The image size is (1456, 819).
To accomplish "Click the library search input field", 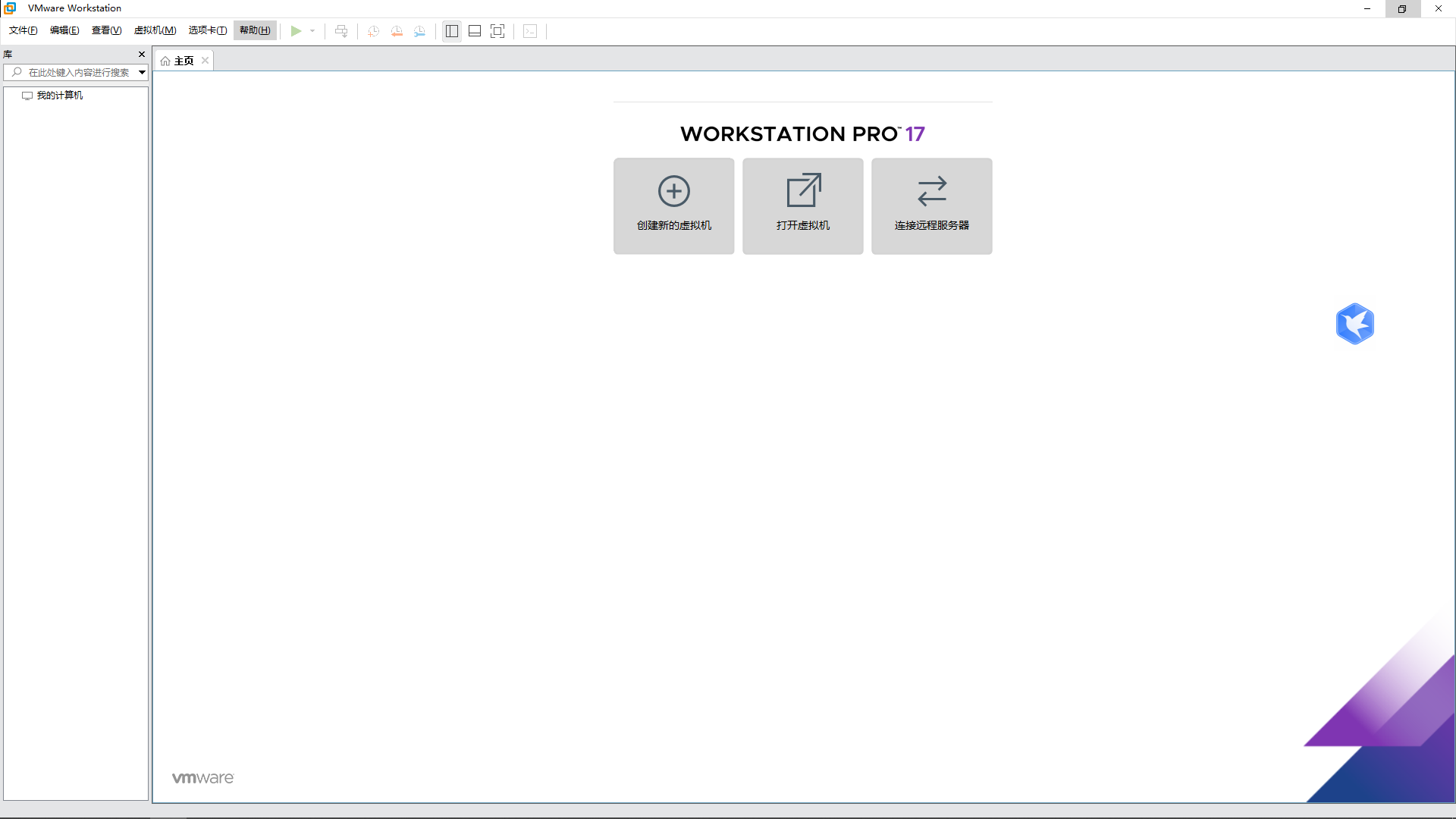I will pyautogui.click(x=78, y=73).
